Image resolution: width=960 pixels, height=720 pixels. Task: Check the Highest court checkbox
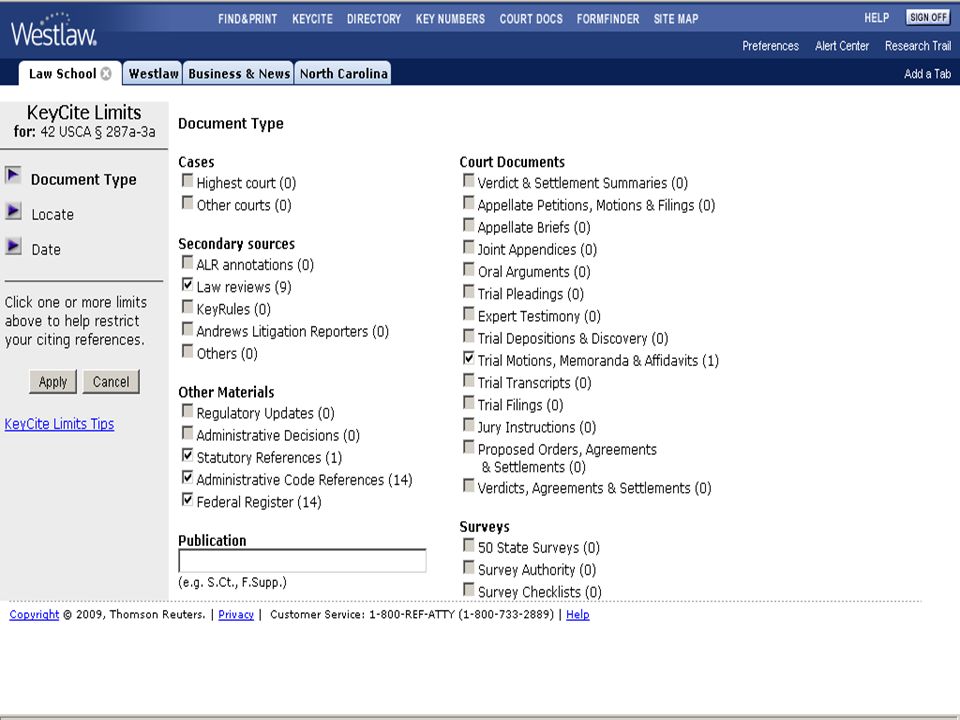(187, 181)
